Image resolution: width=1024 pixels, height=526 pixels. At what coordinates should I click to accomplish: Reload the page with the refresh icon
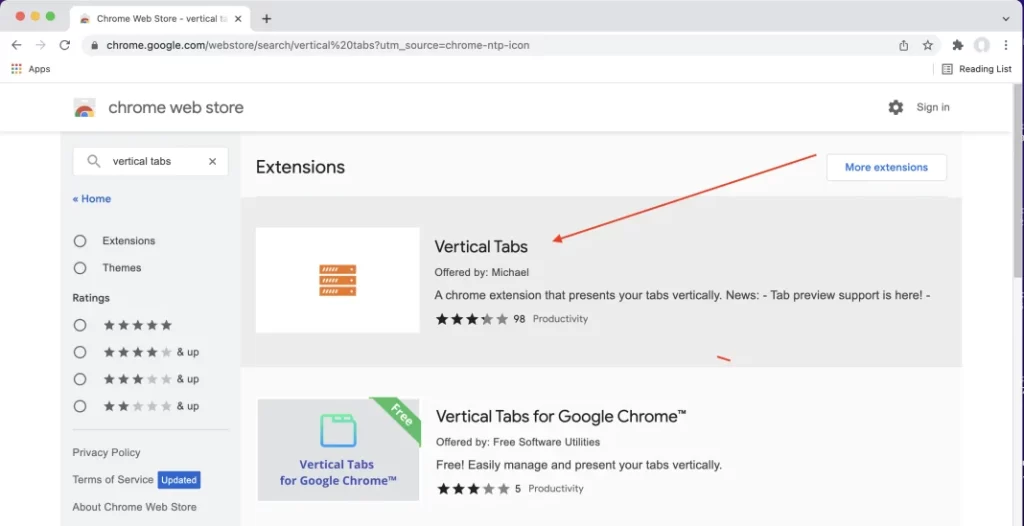[x=65, y=45]
